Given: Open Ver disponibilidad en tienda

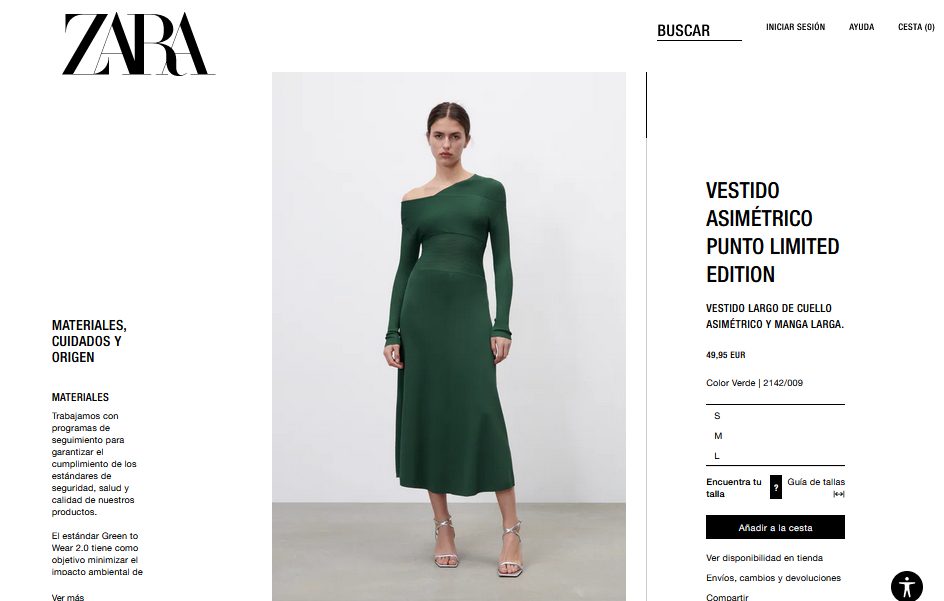Looking at the screenshot, I should point(765,558).
